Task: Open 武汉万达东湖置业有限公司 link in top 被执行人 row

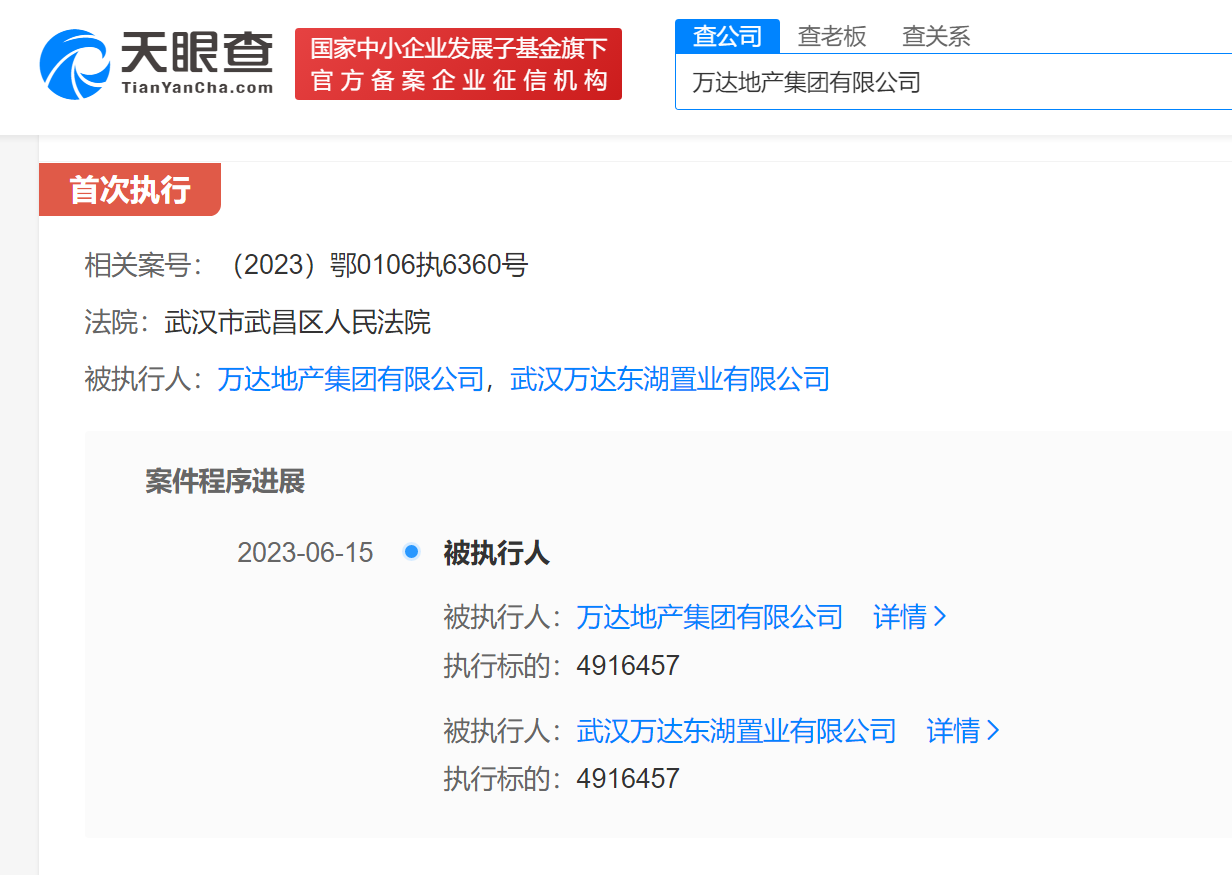Action: point(670,380)
